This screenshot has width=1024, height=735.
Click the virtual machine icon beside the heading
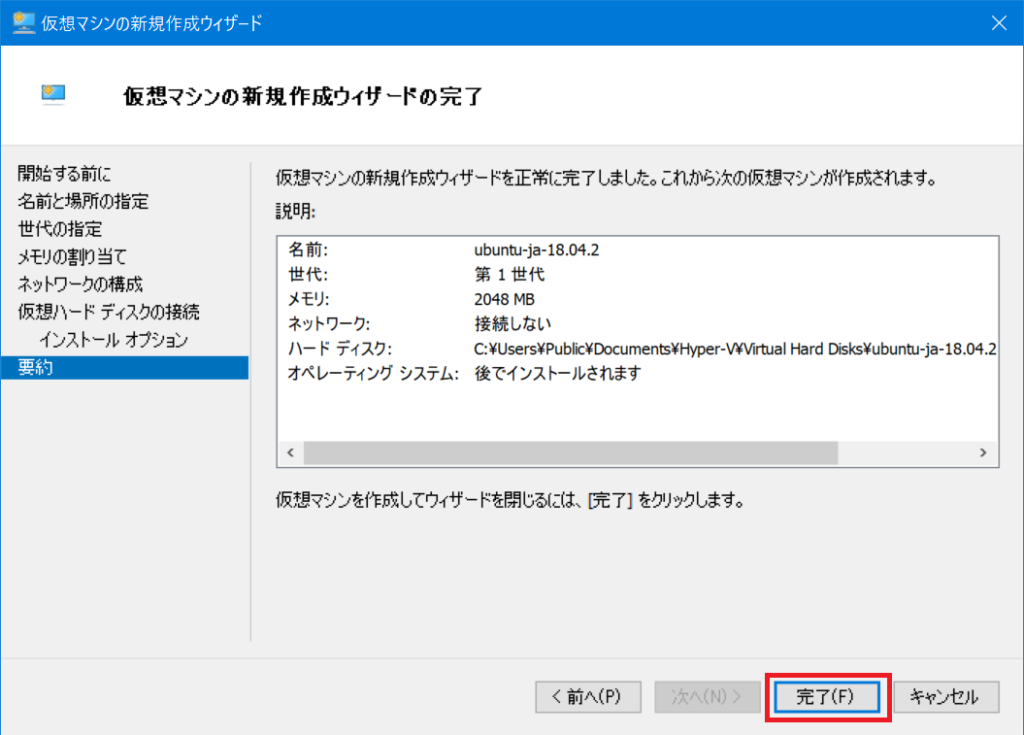click(x=54, y=95)
